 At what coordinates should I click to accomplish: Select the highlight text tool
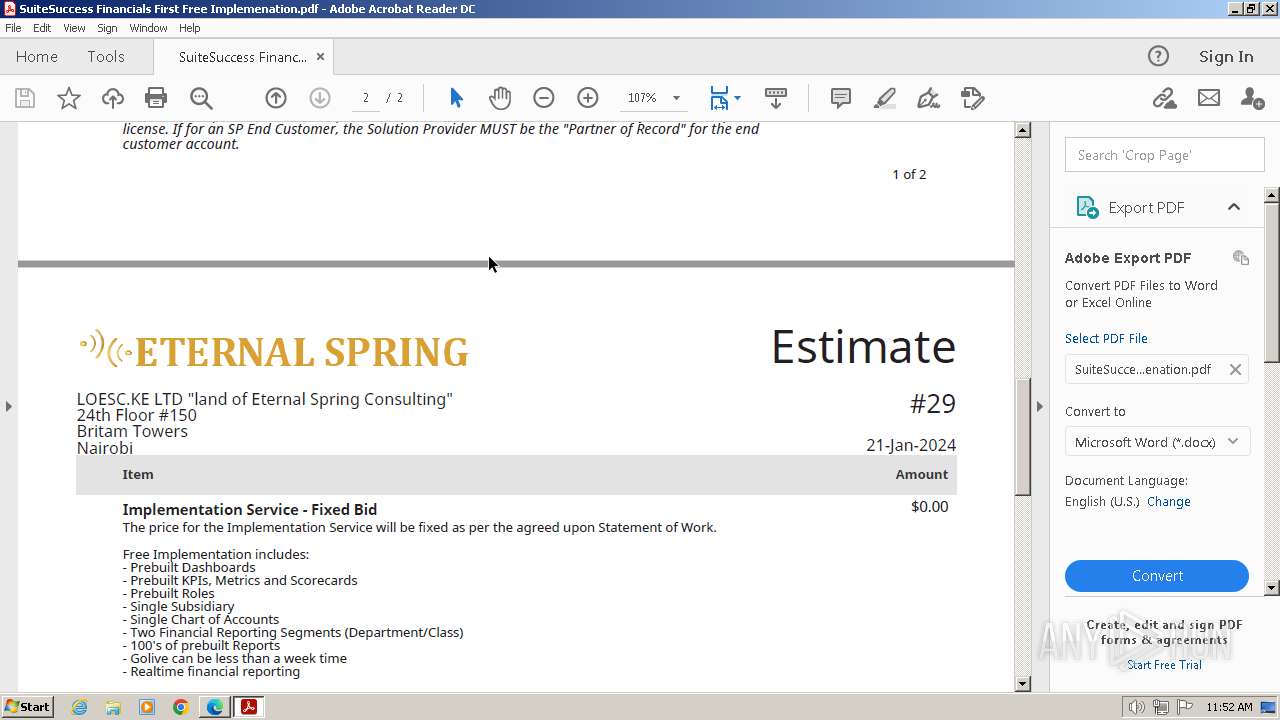click(885, 98)
